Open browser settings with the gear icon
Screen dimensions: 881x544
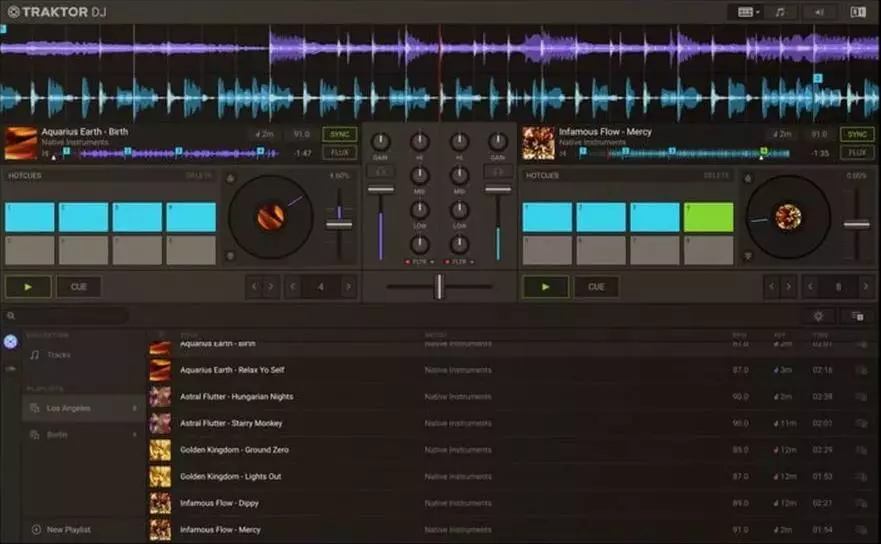point(819,316)
